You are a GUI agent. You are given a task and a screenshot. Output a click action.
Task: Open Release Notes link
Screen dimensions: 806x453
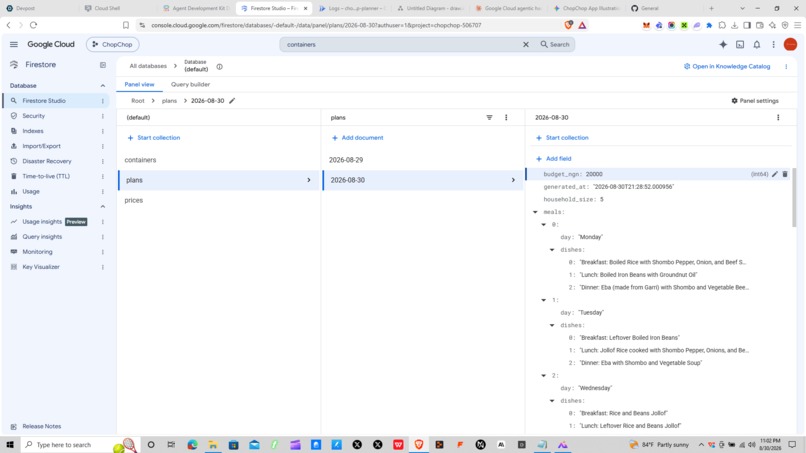(42, 427)
